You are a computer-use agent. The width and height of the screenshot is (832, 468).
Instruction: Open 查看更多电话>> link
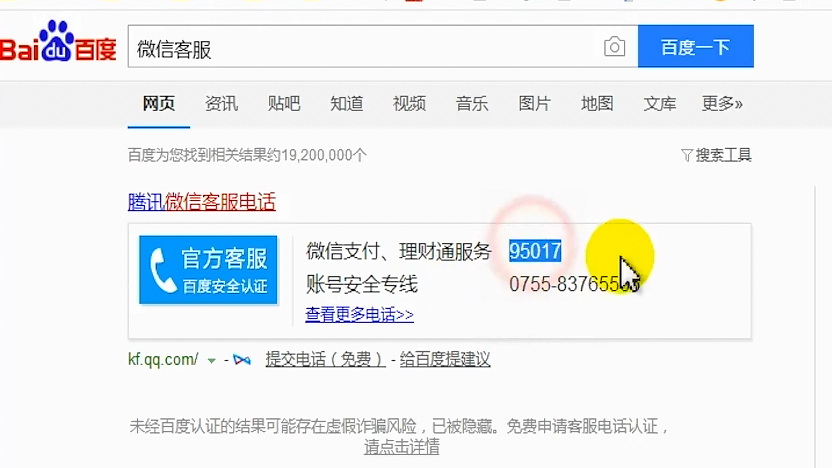point(359,315)
